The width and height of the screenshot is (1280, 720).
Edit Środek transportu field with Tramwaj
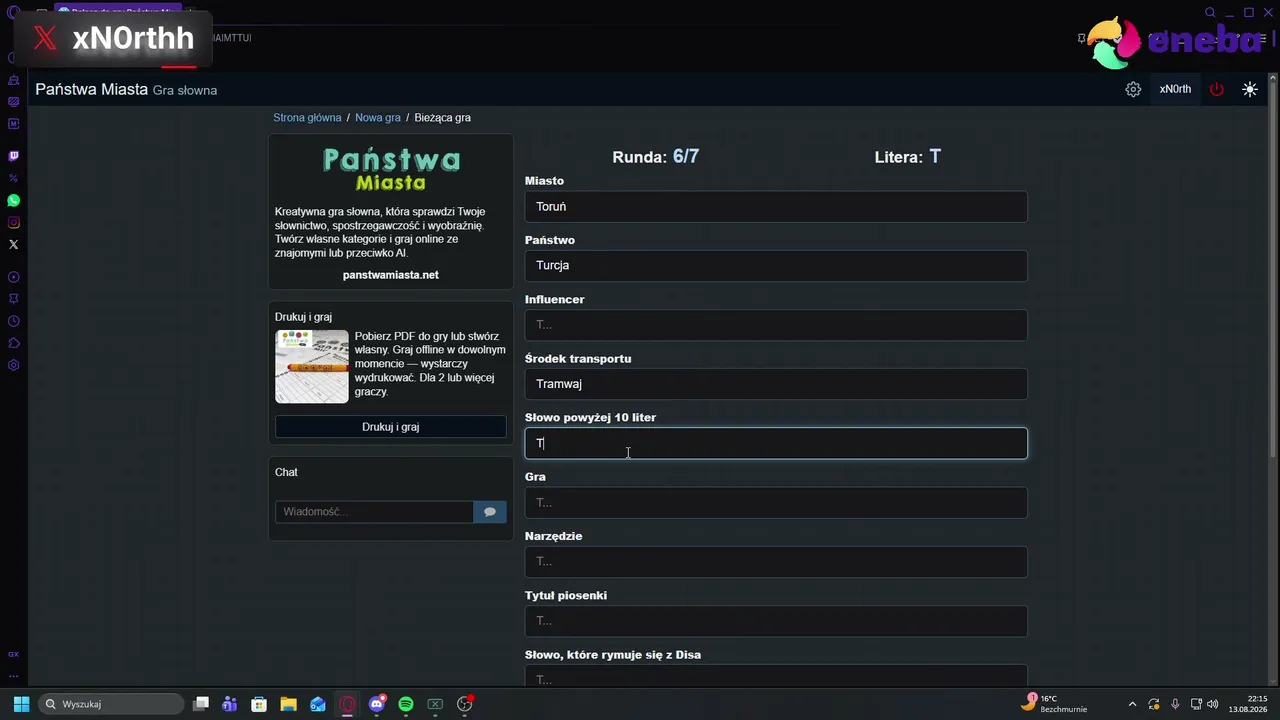point(776,384)
